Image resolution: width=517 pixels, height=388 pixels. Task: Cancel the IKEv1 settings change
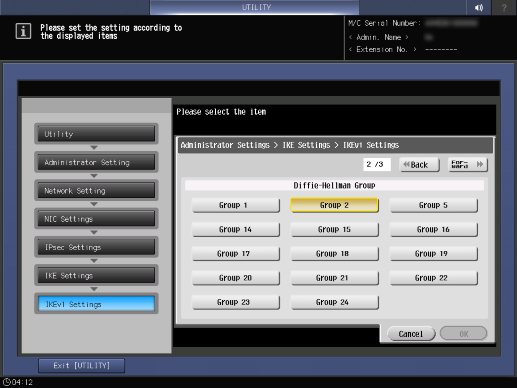click(411, 334)
